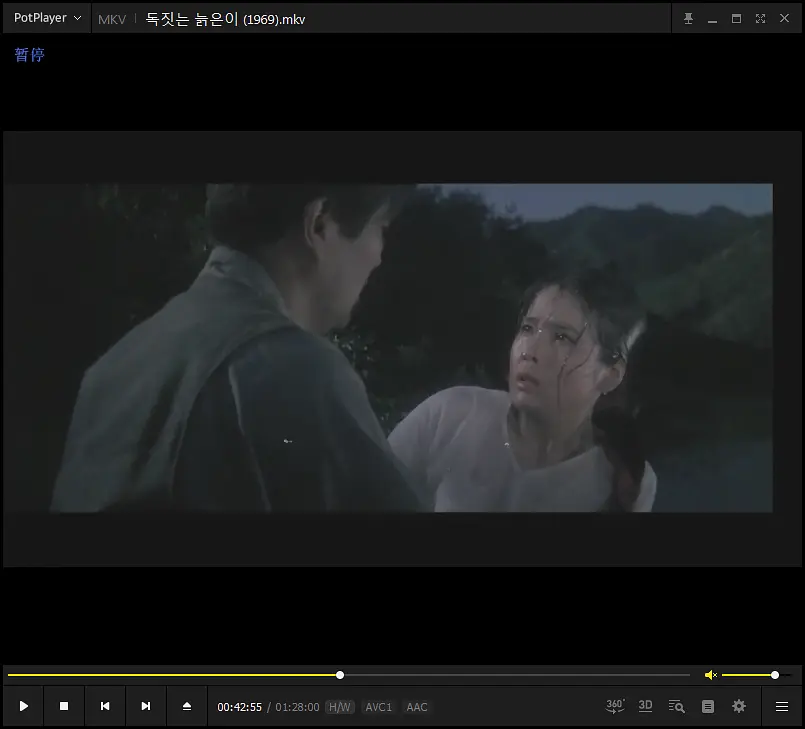Minimize the PotPlayer window
Screen dimensions: 805x729
click(x=712, y=20)
